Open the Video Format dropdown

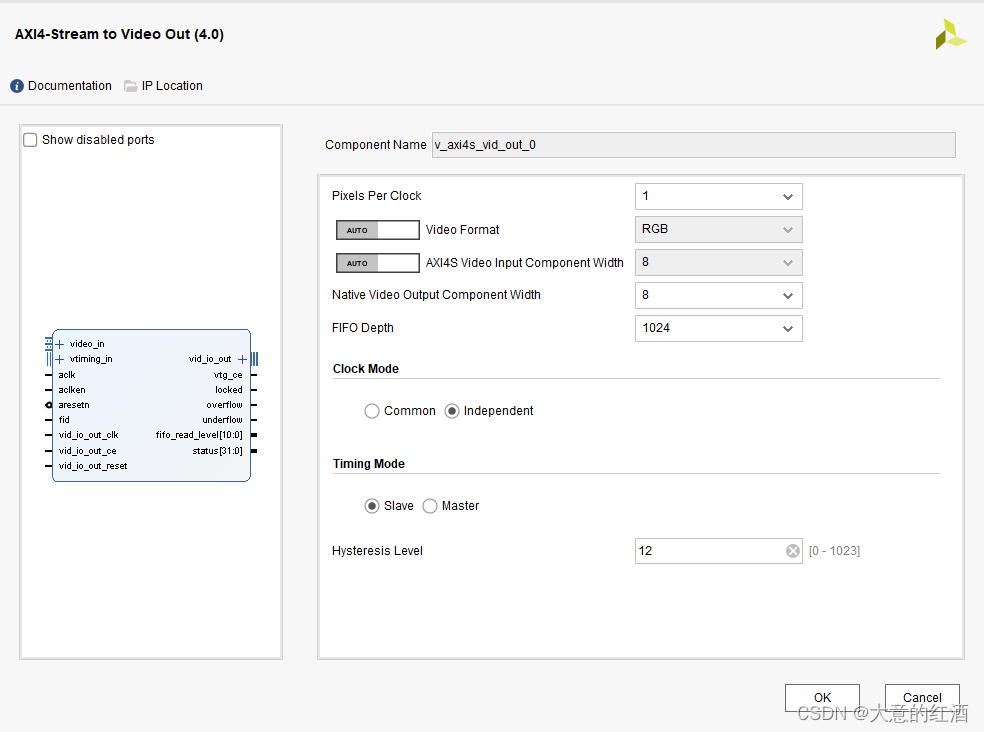click(x=718, y=229)
